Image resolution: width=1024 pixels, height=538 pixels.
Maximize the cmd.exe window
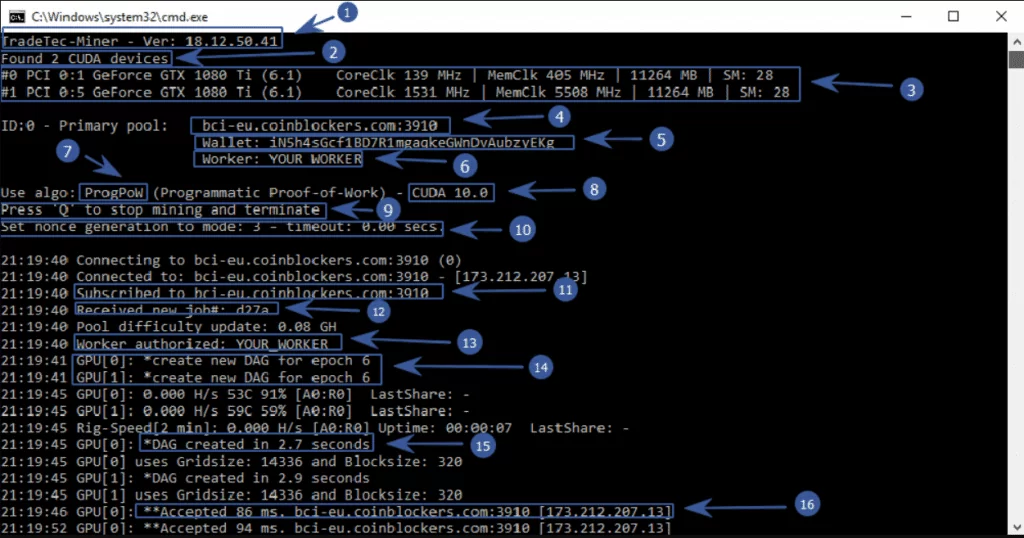coord(953,16)
